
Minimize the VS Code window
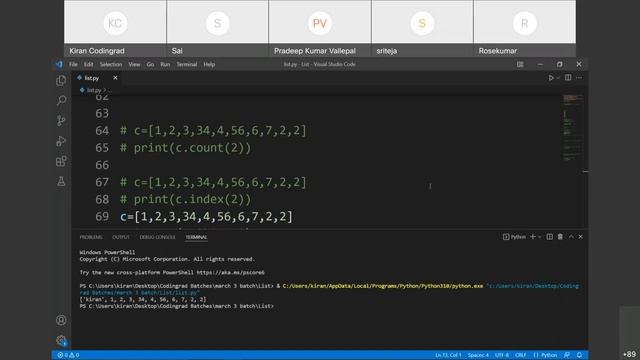tap(540, 64)
